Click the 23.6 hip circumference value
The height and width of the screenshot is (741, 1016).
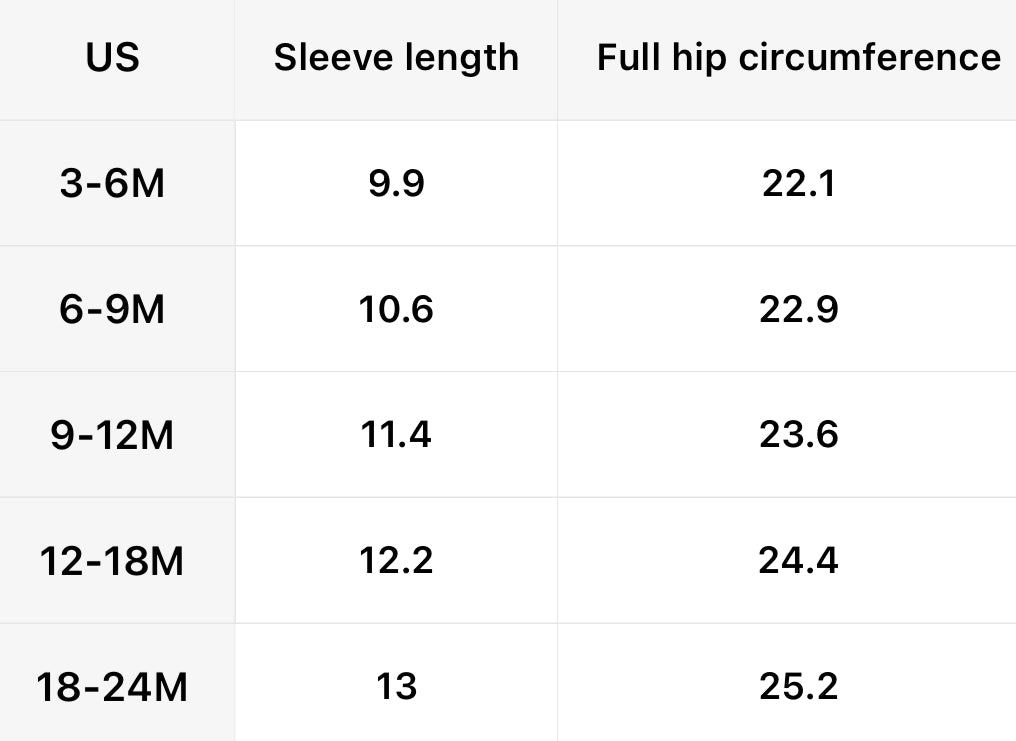click(x=798, y=436)
